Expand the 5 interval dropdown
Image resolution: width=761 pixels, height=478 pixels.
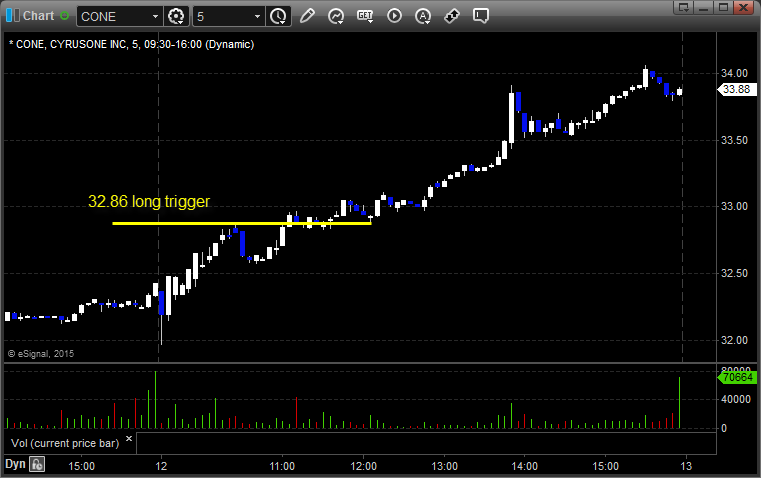pos(257,16)
